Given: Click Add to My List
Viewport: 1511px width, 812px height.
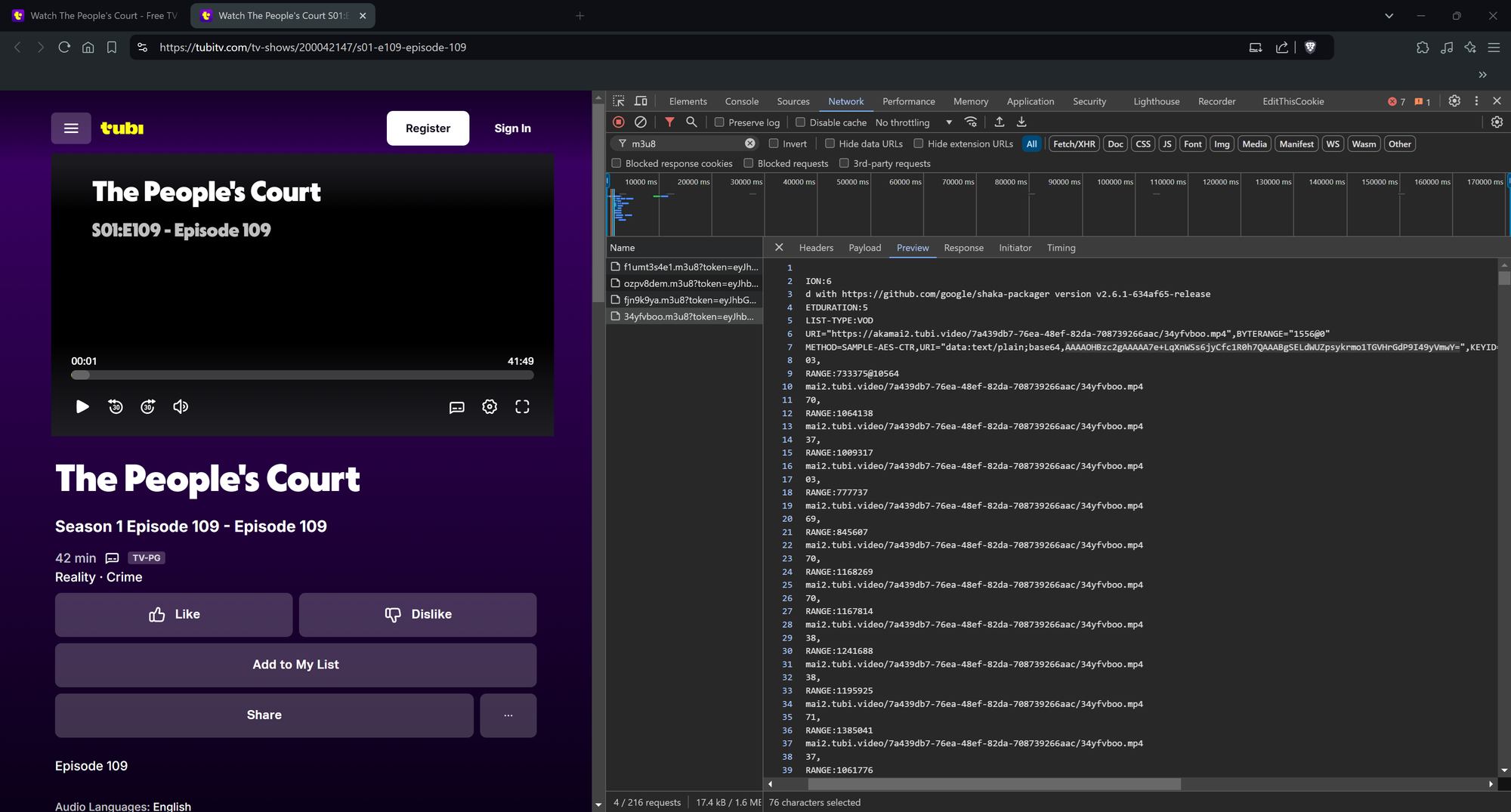Looking at the screenshot, I should pyautogui.click(x=295, y=665).
